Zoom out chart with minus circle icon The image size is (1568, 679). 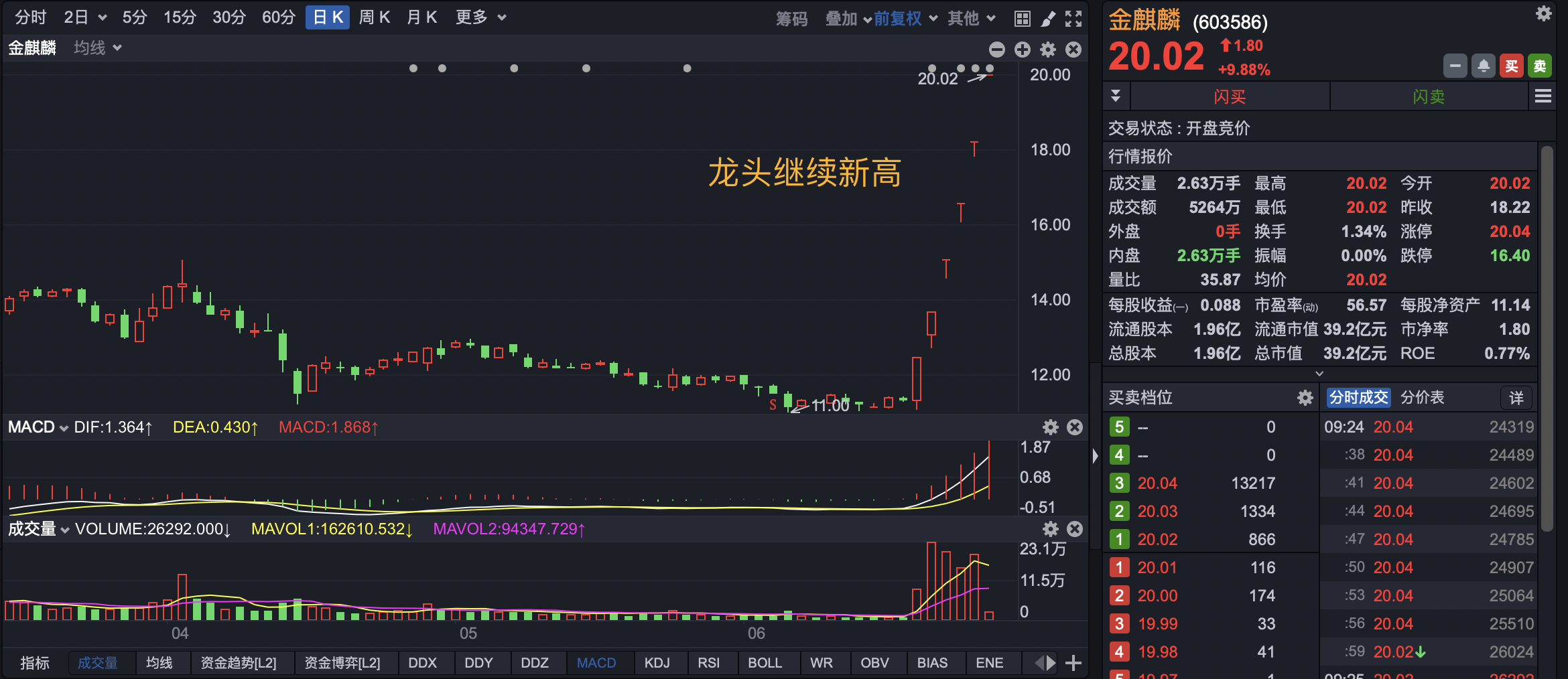pos(997,50)
